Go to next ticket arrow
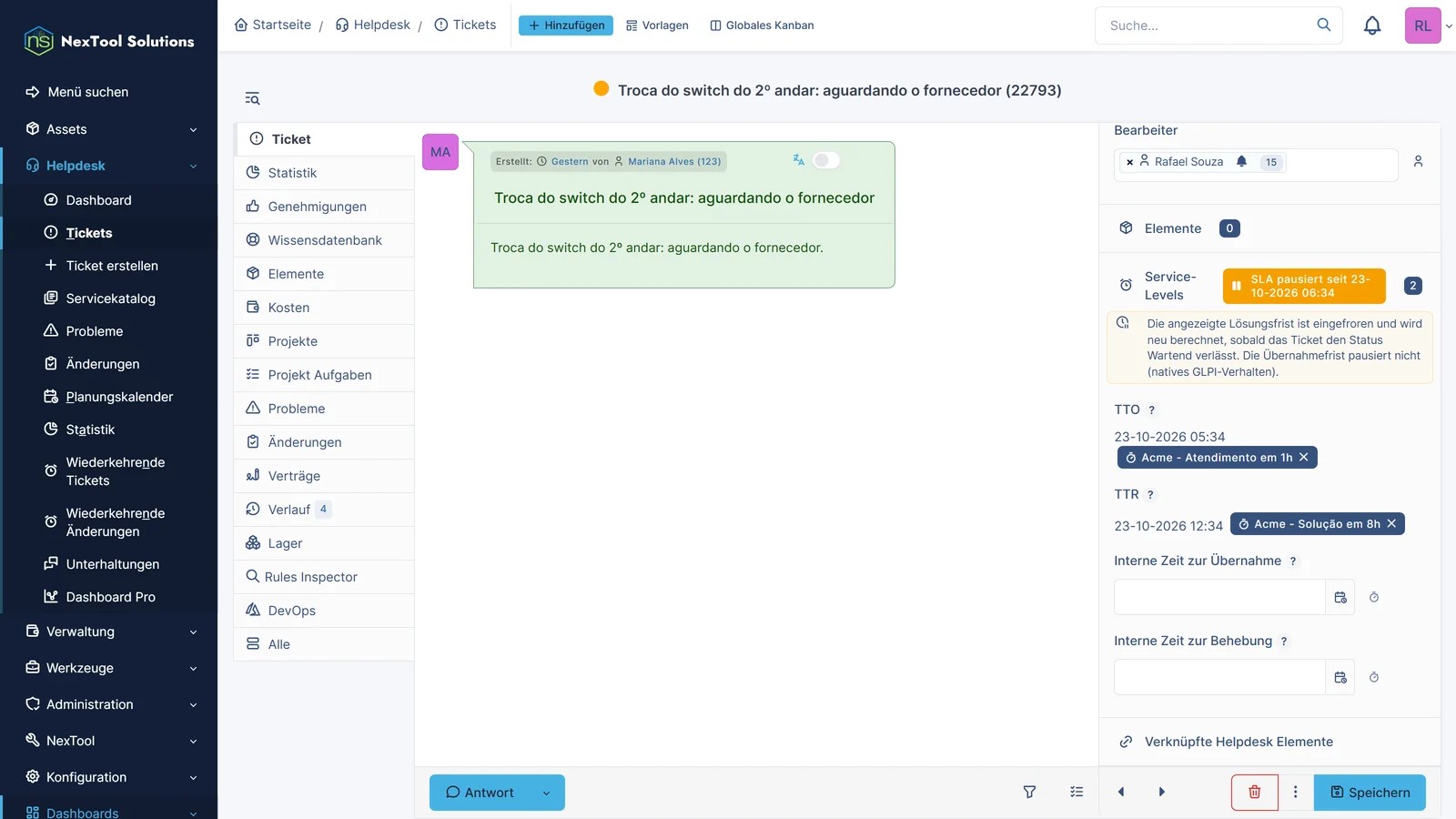The width and height of the screenshot is (1456, 819). 1162,792
